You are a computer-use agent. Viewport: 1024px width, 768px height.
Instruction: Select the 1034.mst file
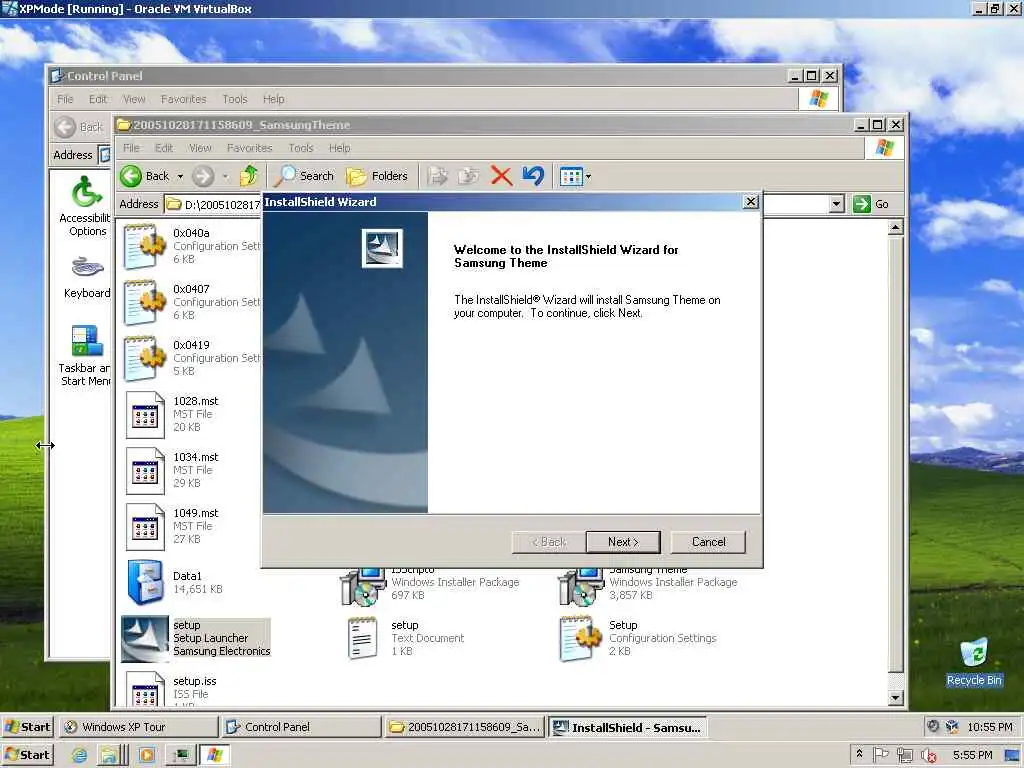[172, 470]
